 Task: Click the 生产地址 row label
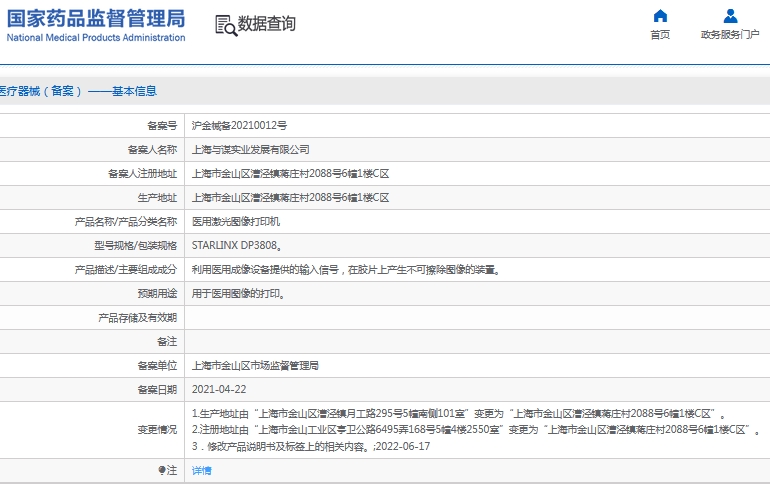coord(157,198)
